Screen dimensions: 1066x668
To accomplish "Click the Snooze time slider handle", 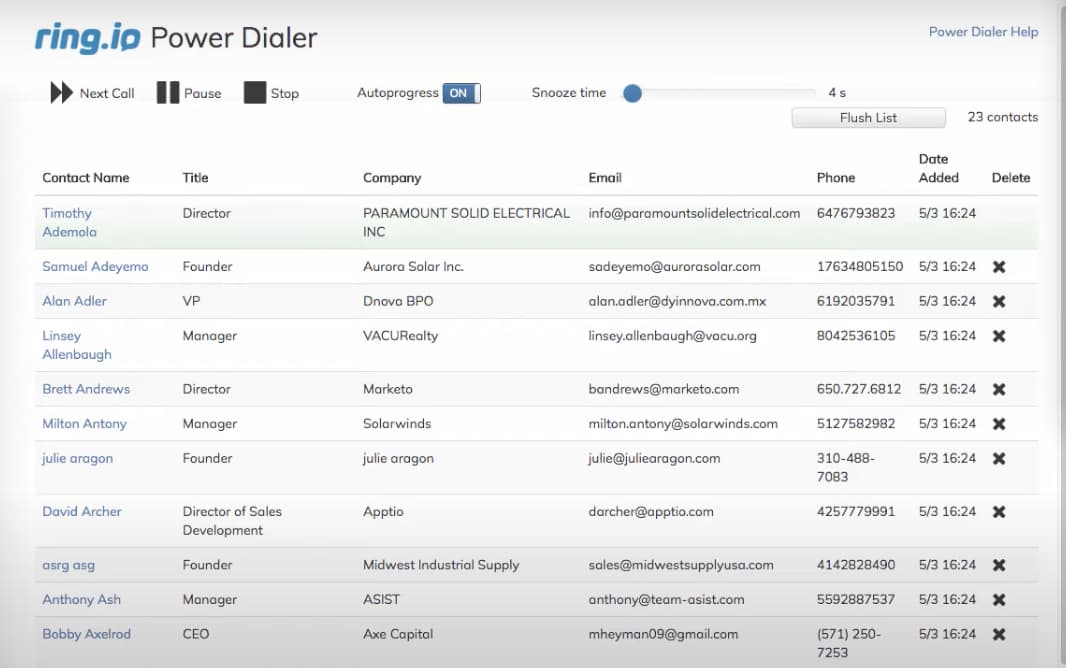I will pyautogui.click(x=632, y=93).
